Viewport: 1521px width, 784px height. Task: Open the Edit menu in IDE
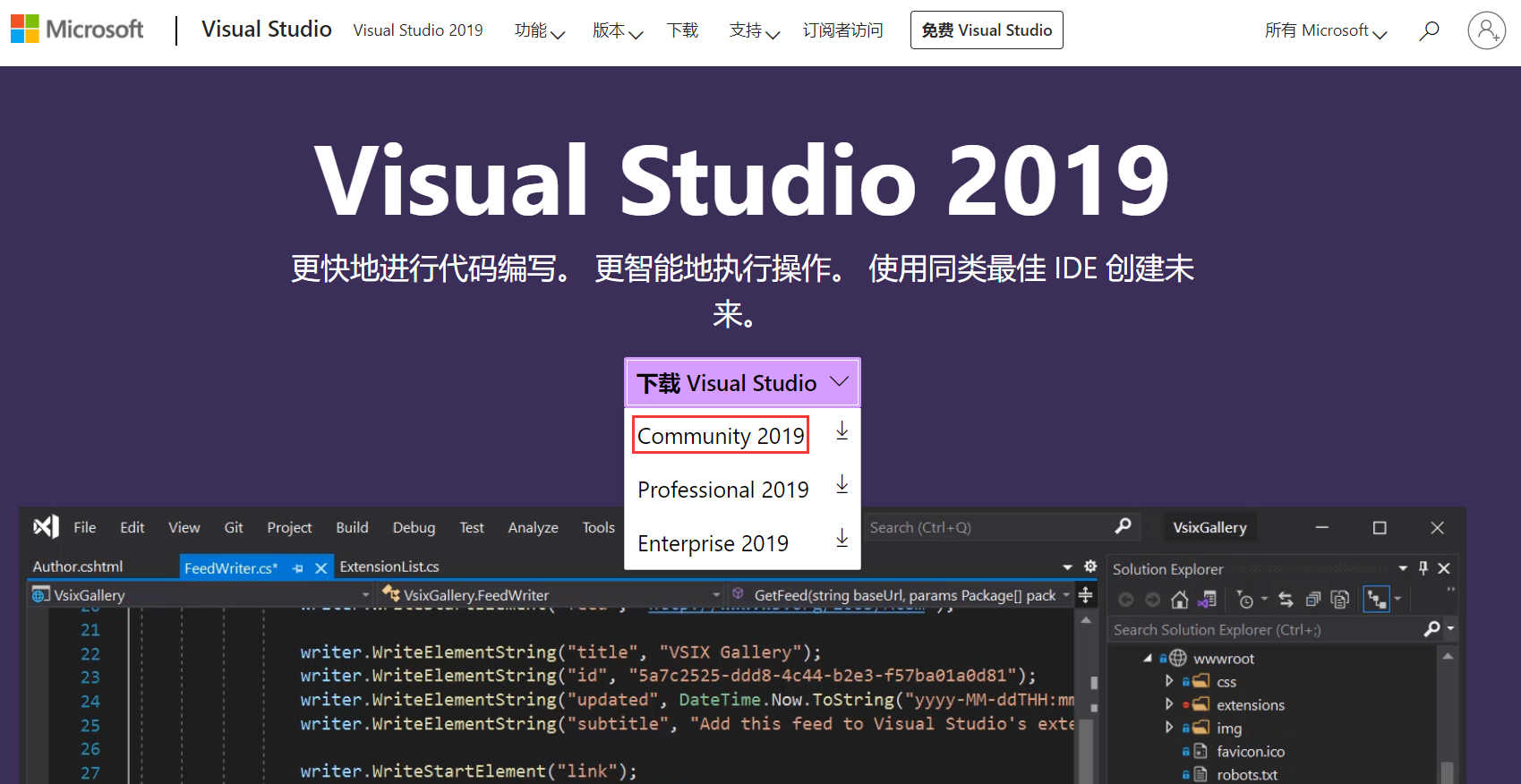[x=132, y=527]
